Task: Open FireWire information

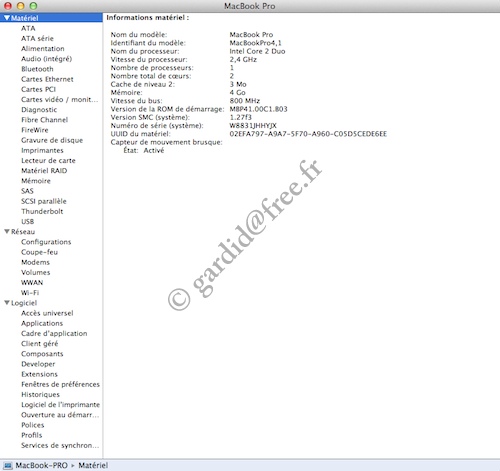Action: (35, 130)
